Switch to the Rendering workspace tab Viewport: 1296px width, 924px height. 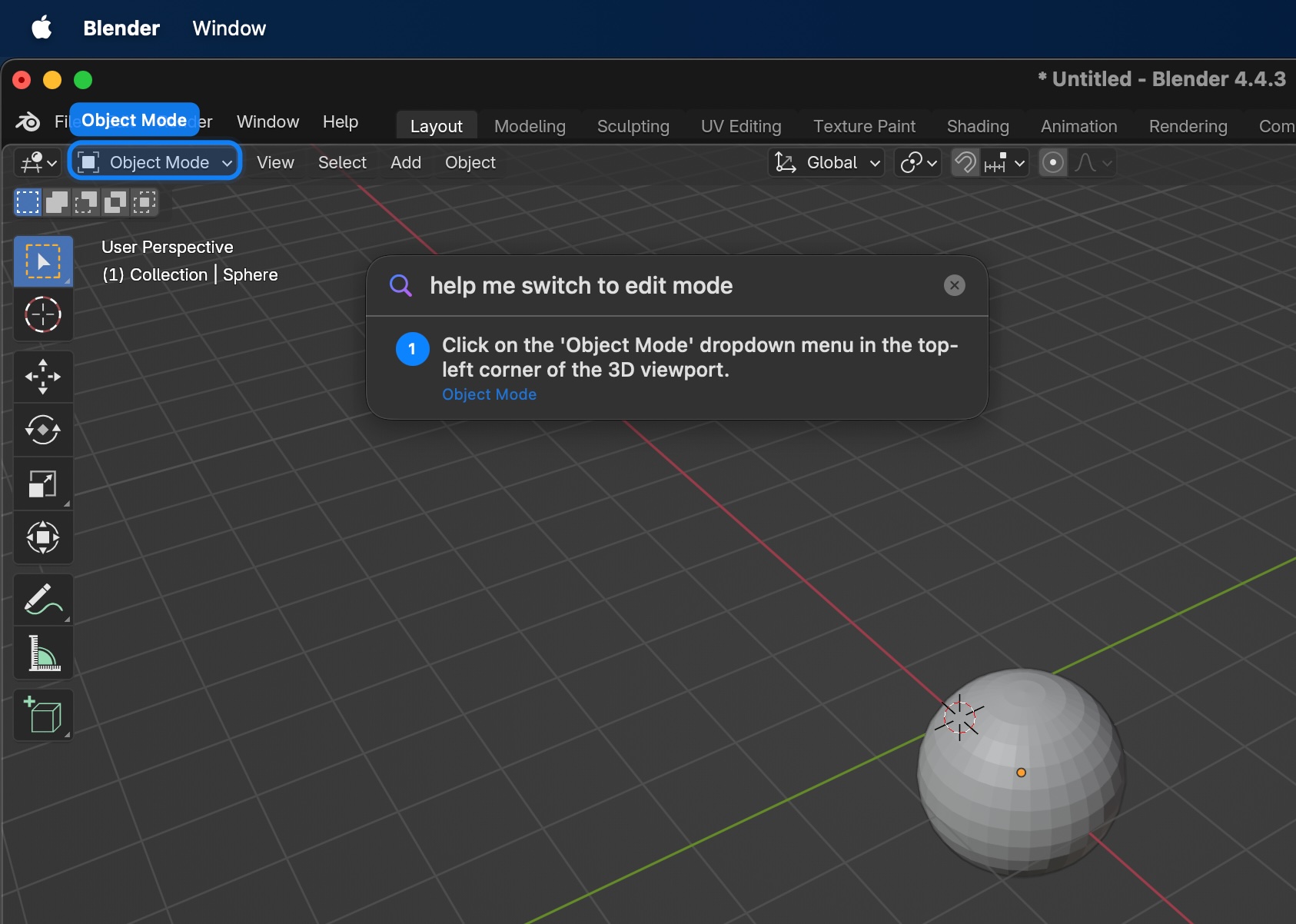[x=1188, y=126]
